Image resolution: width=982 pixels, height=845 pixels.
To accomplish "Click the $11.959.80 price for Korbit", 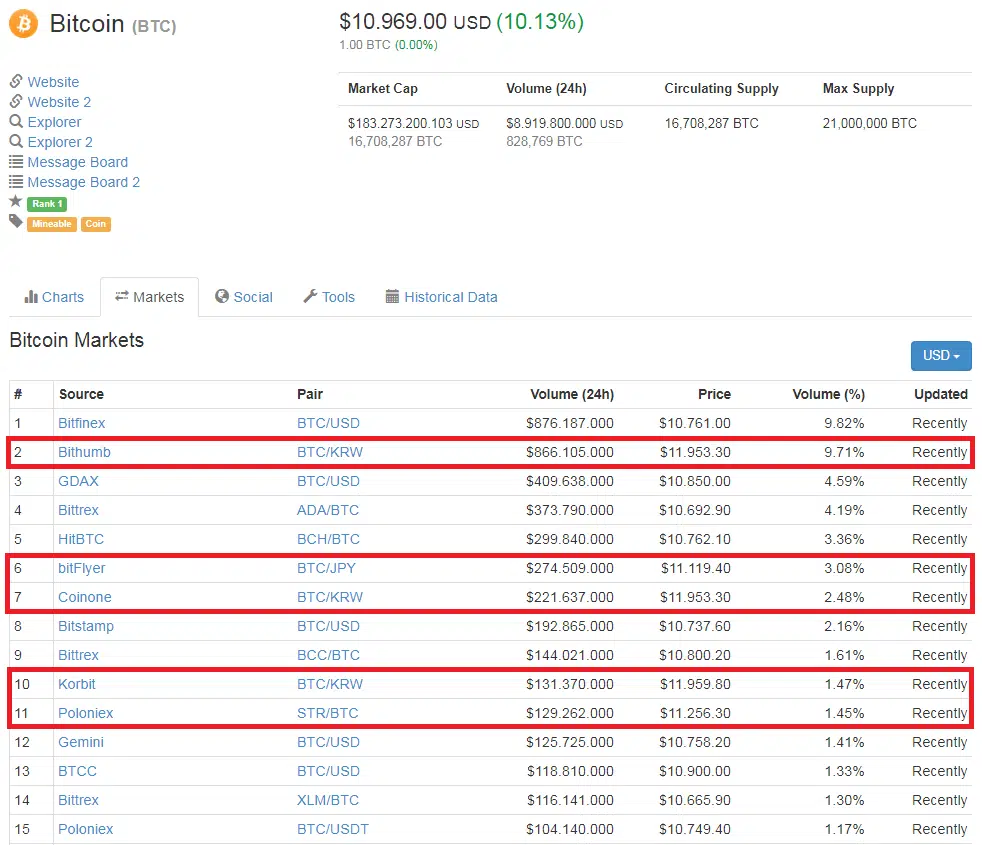I will (x=695, y=684).
